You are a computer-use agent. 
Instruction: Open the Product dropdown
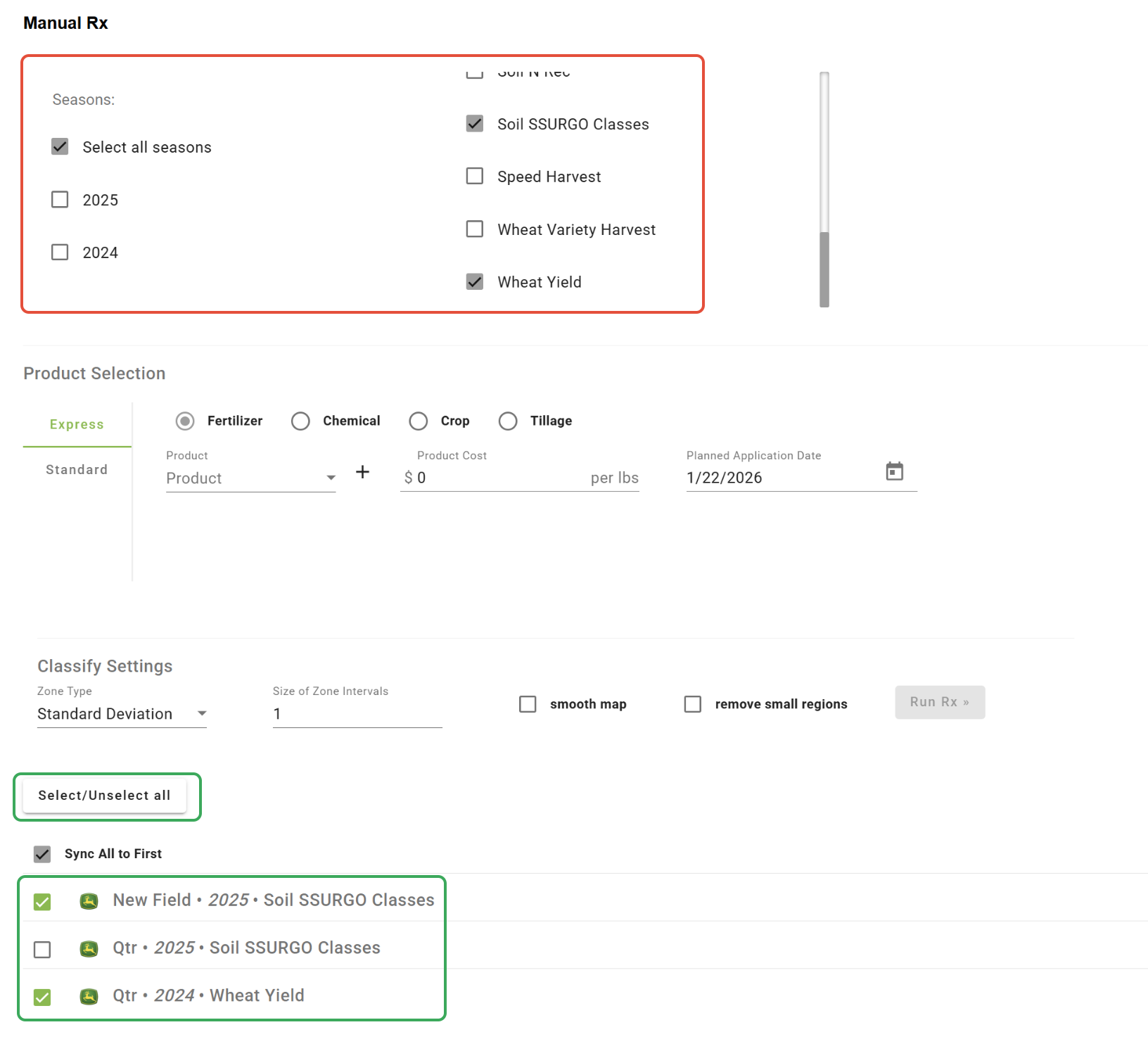click(250, 478)
